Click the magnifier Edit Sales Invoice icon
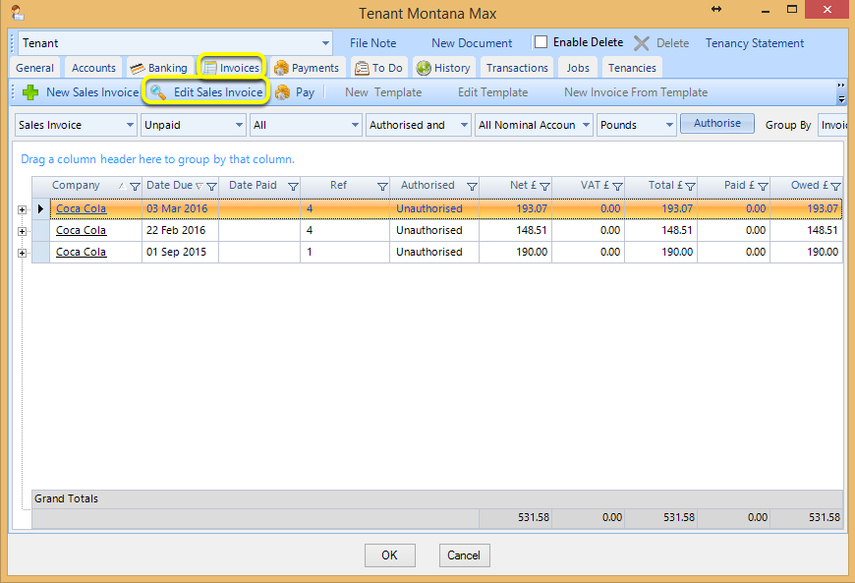 click(158, 92)
